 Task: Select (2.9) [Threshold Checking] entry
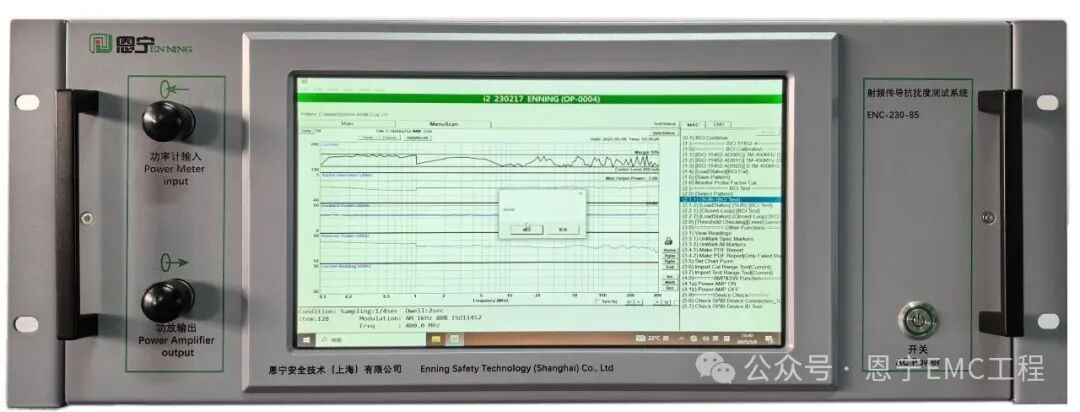pos(731,222)
